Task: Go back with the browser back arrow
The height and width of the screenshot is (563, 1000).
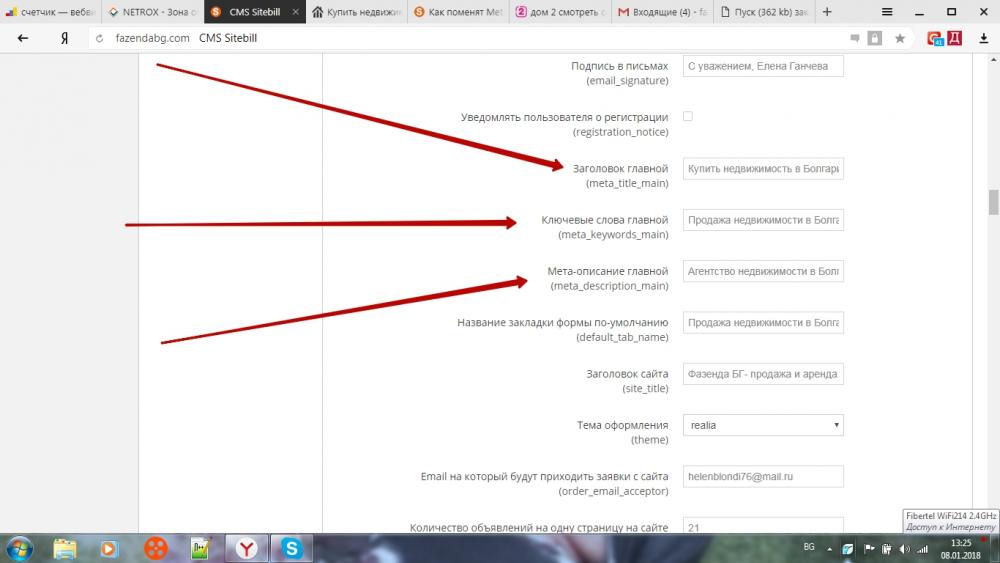Action: (x=23, y=38)
